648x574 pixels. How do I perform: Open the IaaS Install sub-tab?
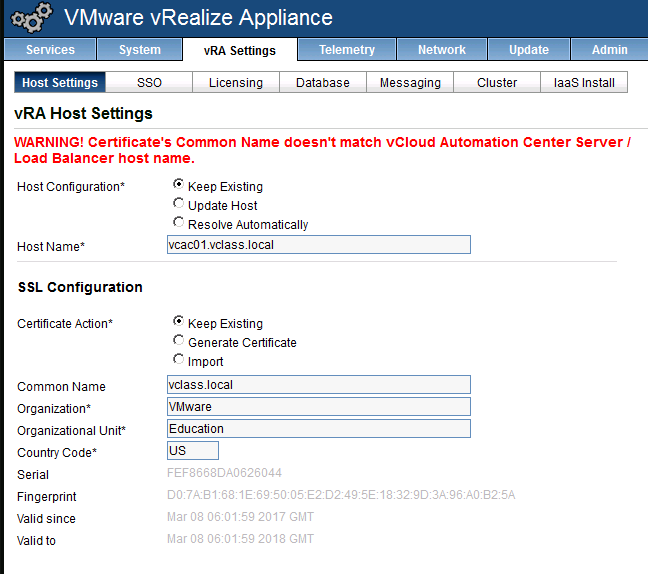point(584,83)
